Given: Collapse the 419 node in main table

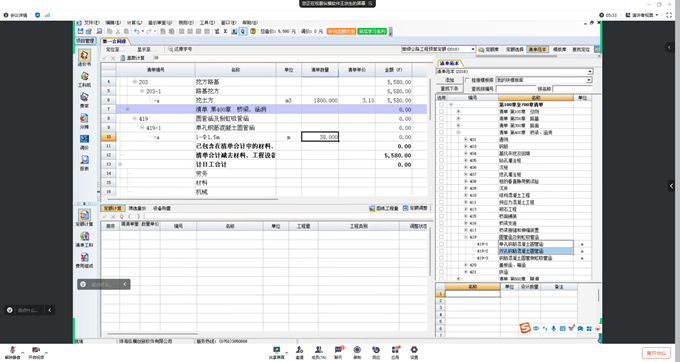Looking at the screenshot, I should tap(135, 118).
